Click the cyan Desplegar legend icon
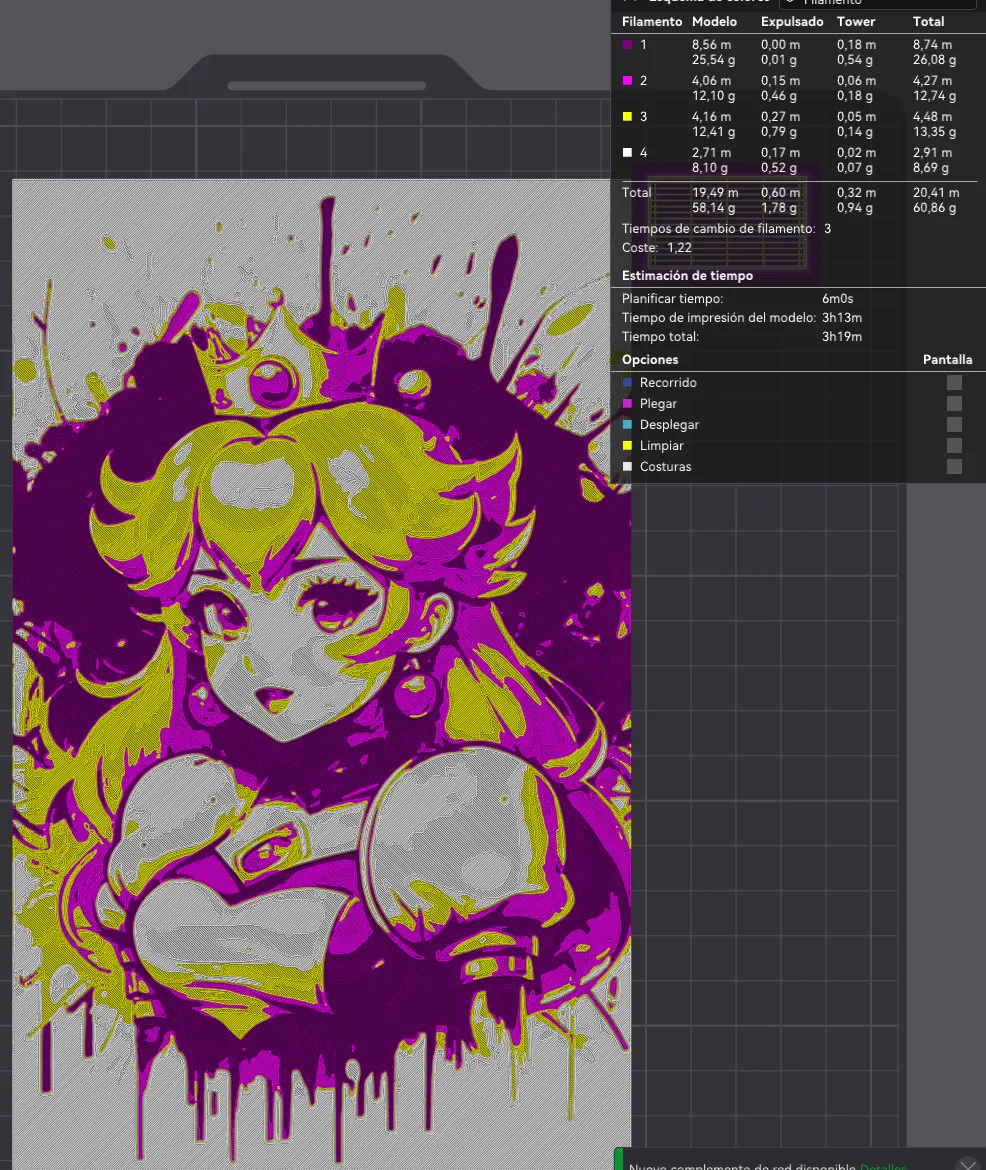 point(627,424)
